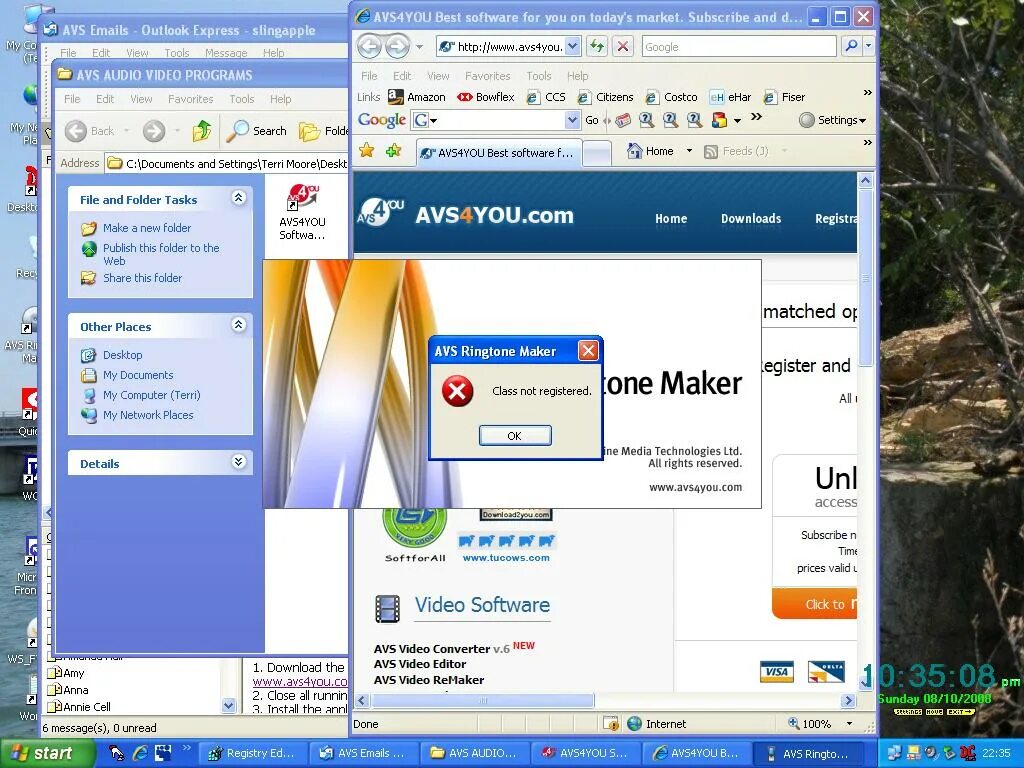
Task: Open the Google toolbar Settings dropdown
Action: tap(833, 120)
